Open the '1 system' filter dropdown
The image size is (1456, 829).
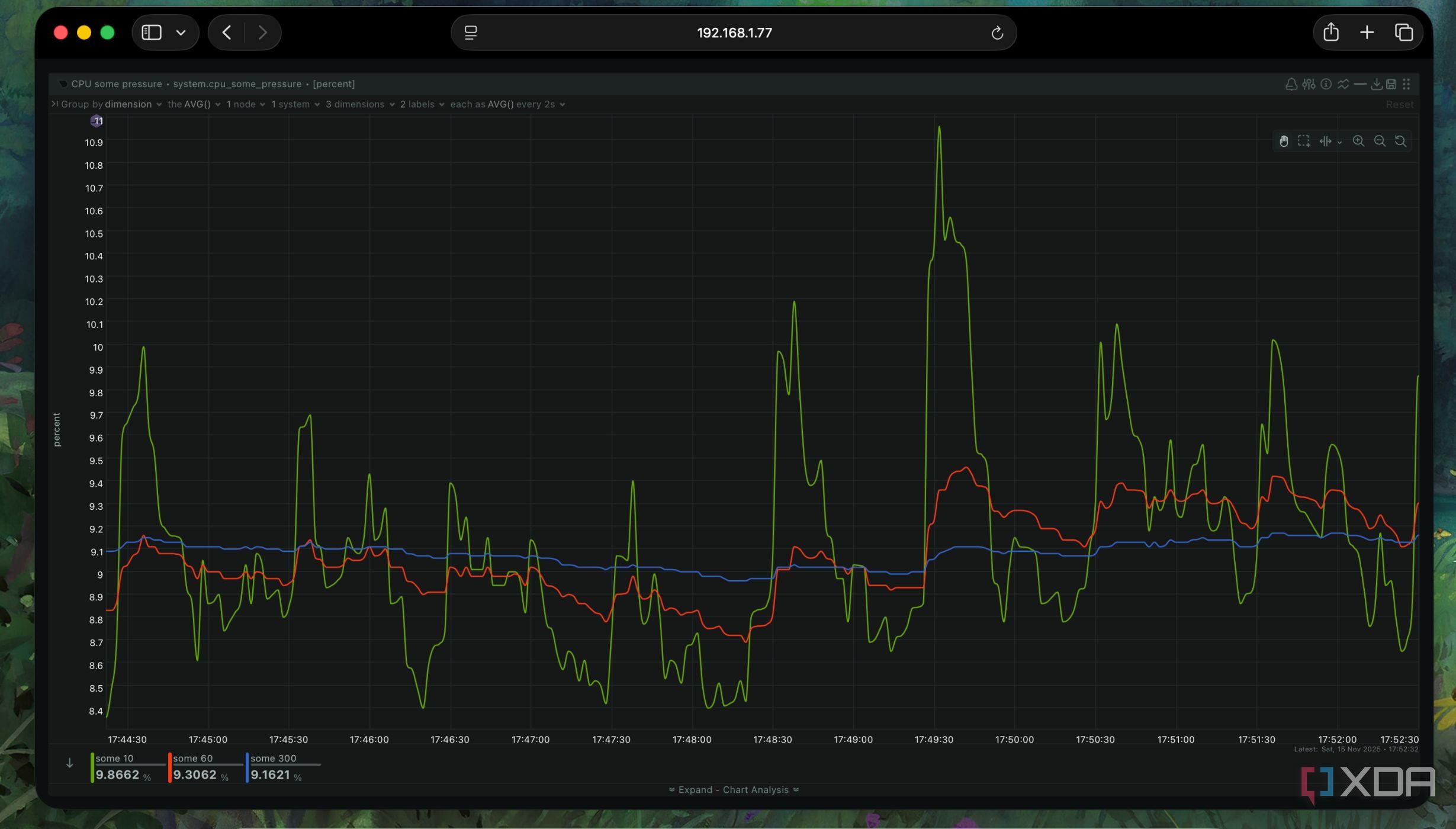[x=295, y=104]
